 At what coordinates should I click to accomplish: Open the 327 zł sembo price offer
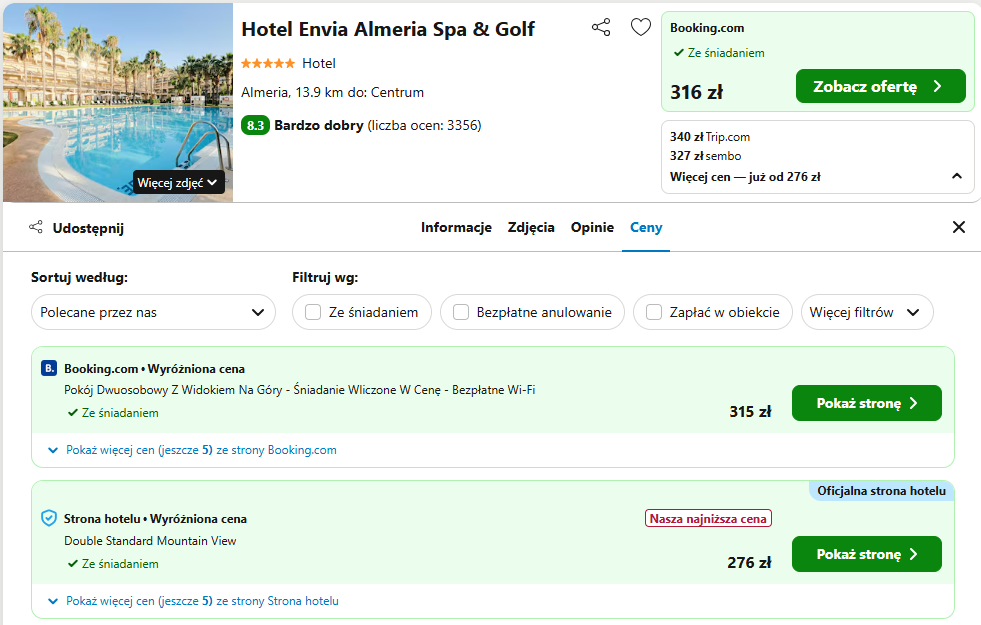tap(705, 155)
